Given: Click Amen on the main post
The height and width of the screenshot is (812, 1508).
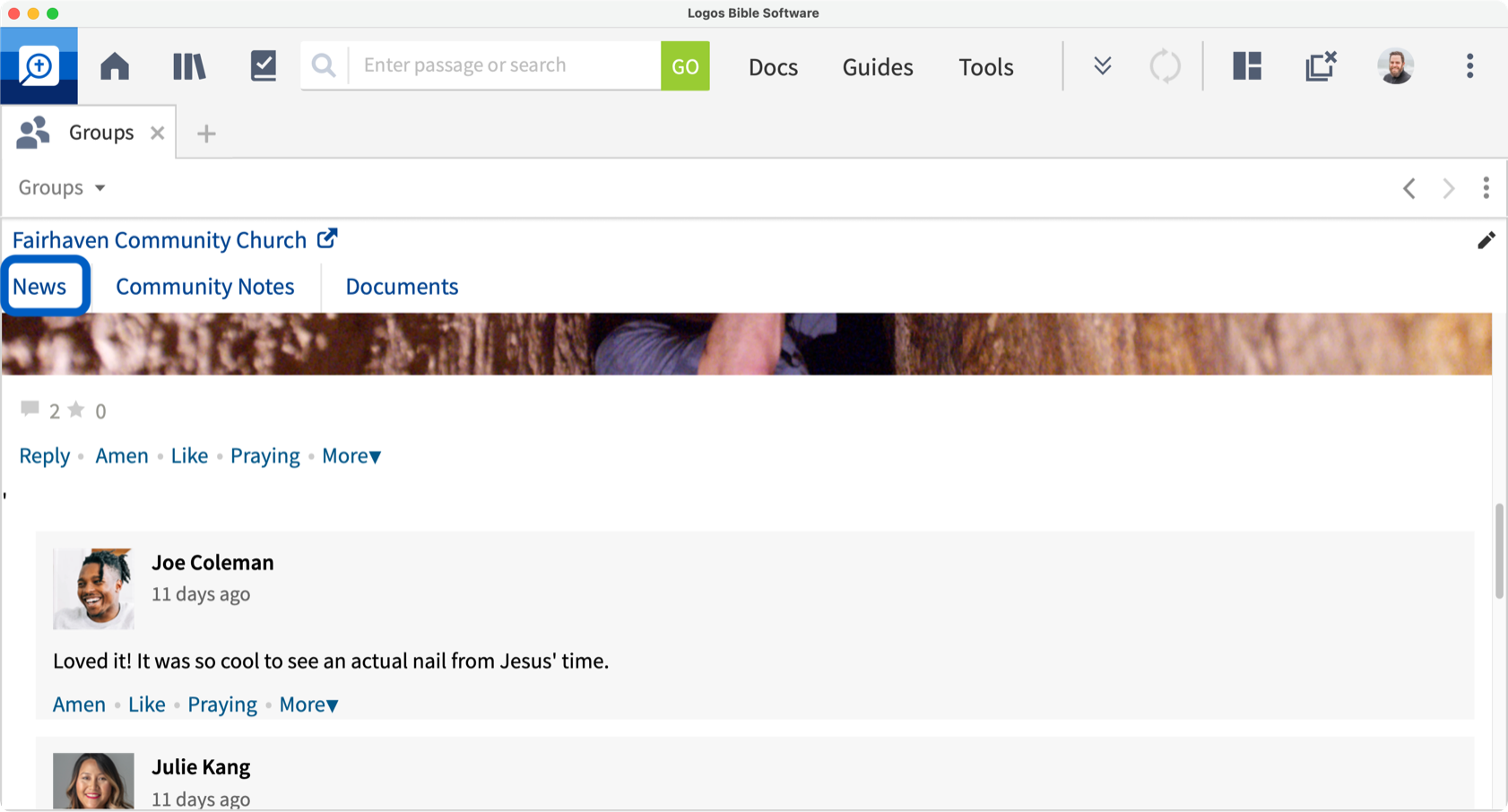Looking at the screenshot, I should [x=121, y=455].
